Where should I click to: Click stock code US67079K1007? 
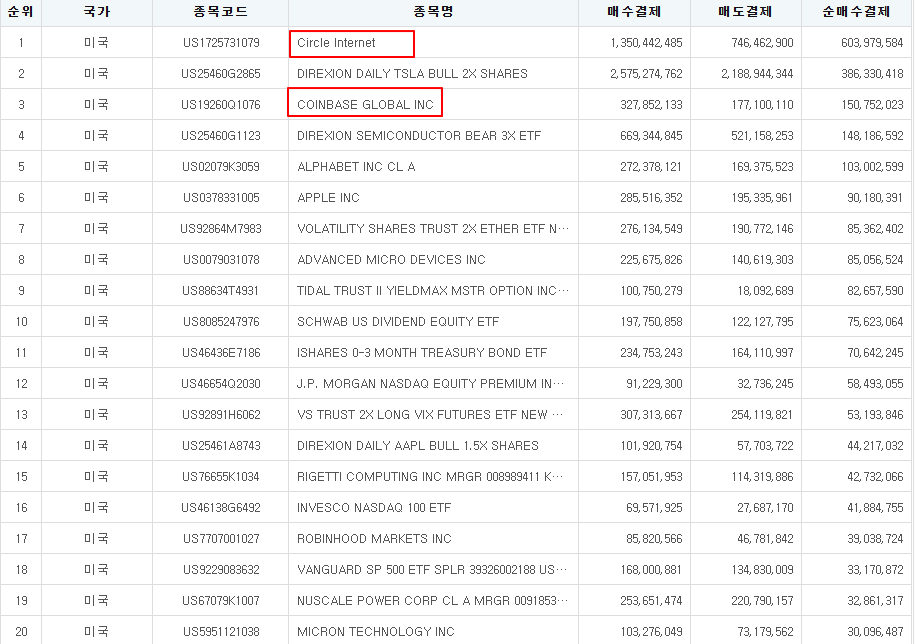(221, 600)
